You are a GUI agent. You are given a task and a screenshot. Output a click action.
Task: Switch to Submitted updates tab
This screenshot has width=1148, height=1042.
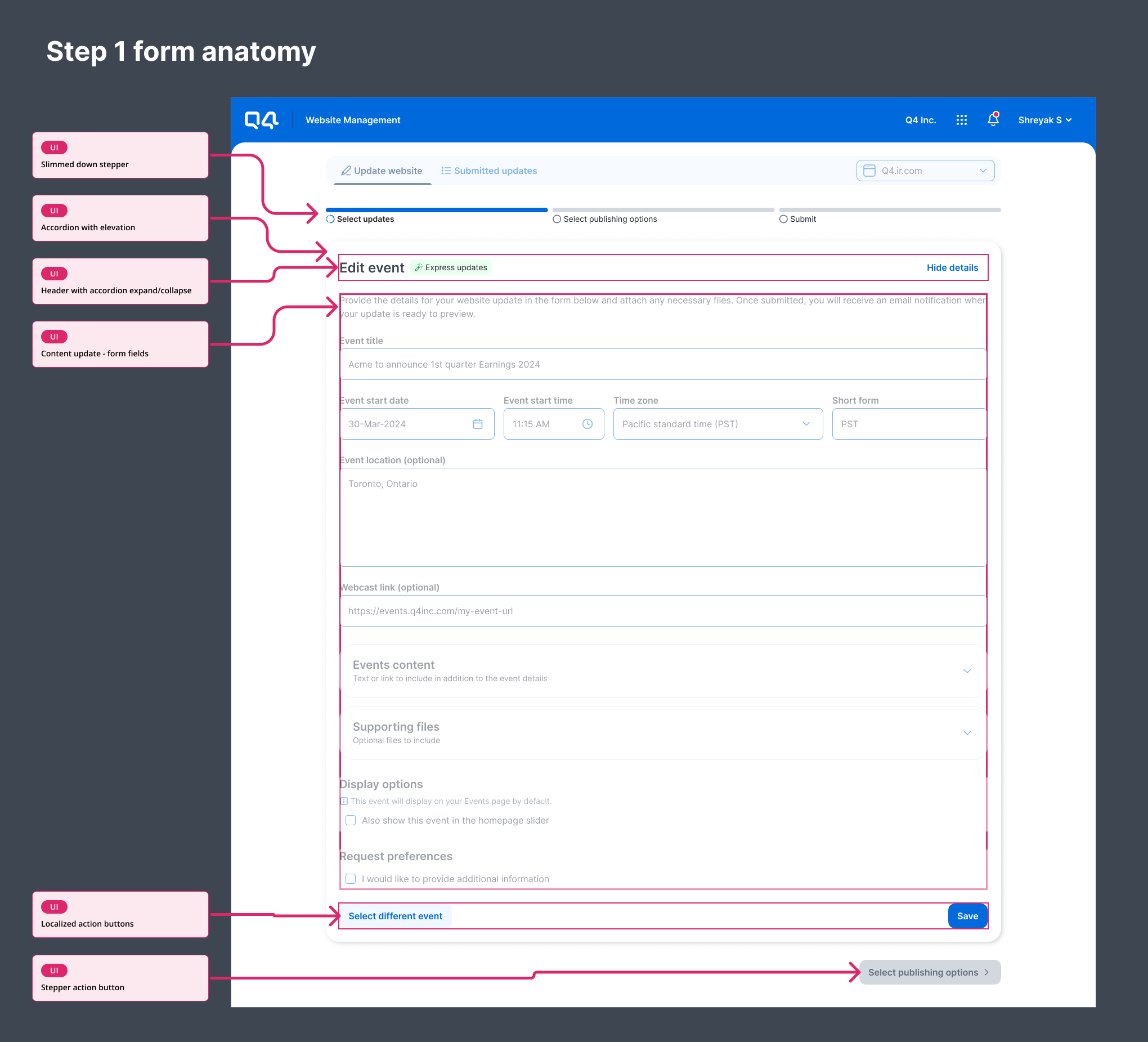pos(489,171)
